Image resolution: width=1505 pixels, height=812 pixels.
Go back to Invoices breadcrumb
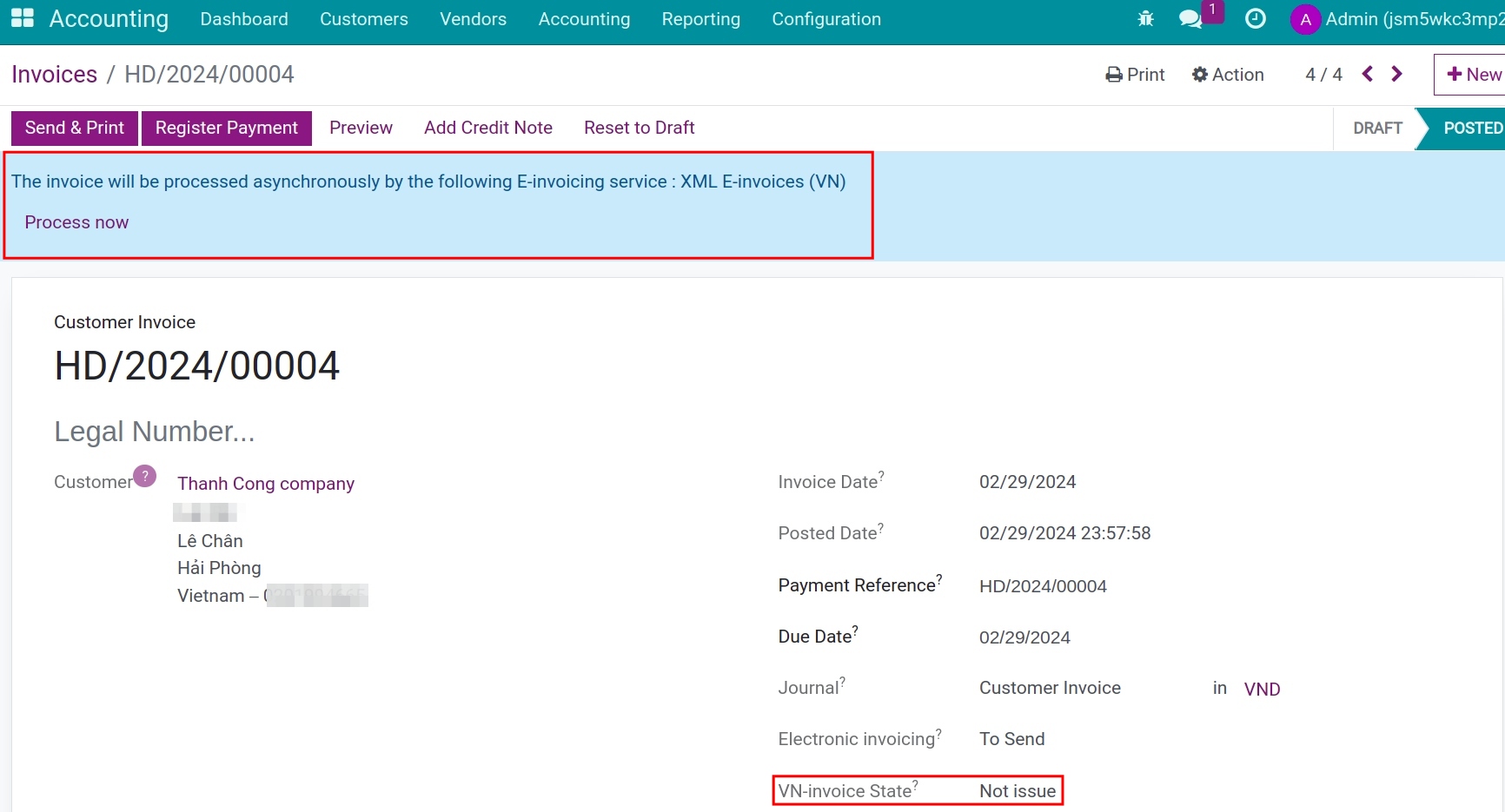coord(55,75)
